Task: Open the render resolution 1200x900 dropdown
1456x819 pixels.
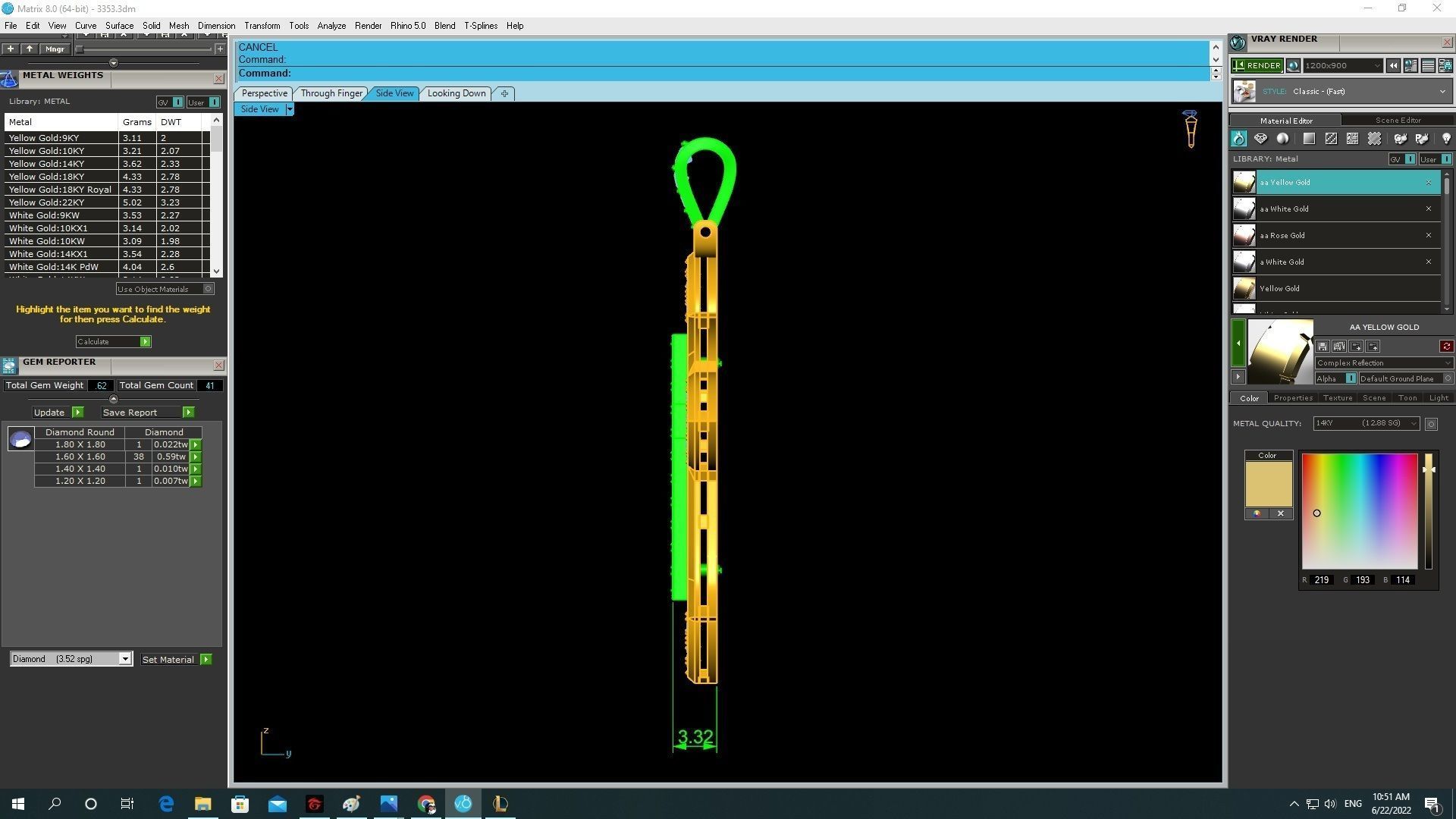Action: pos(1342,66)
